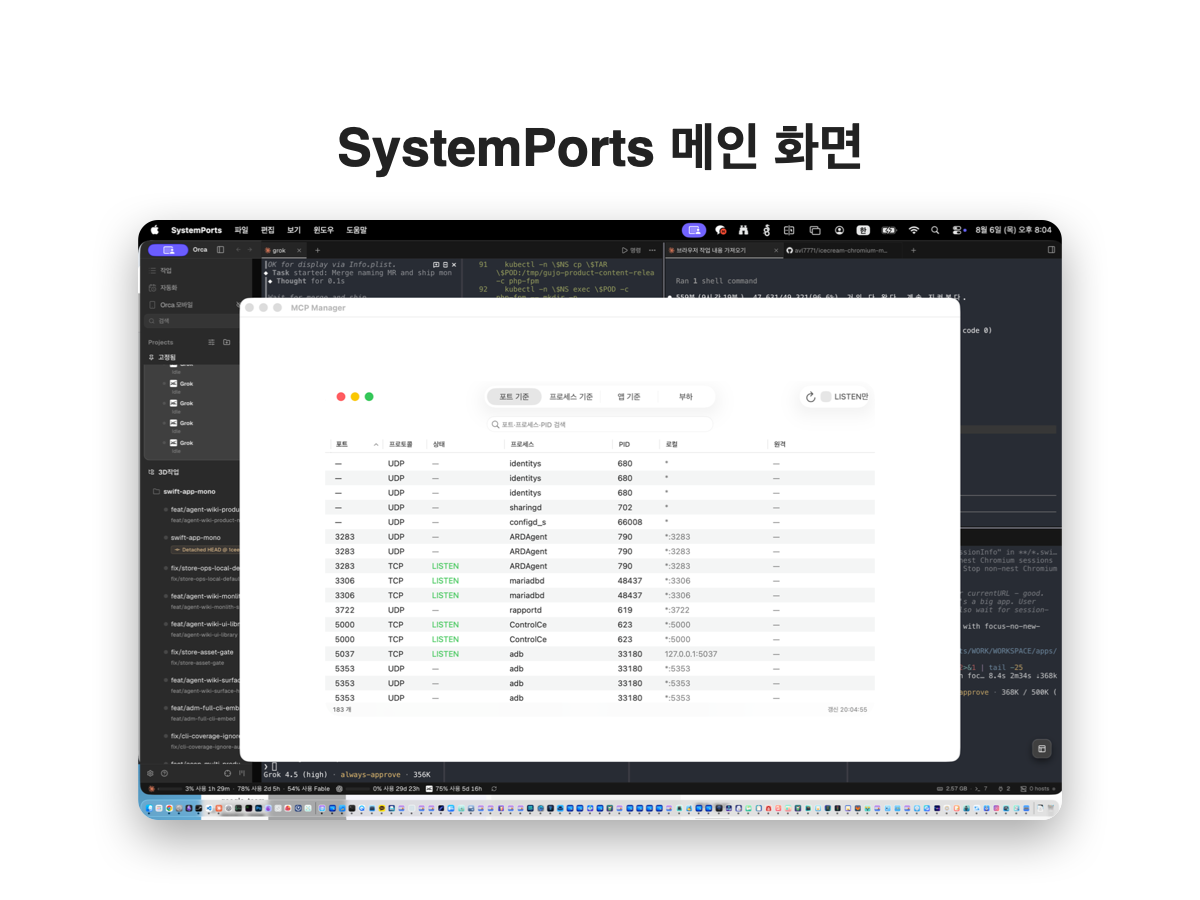
Task: Click the 한 input source icon
Action: pos(863,230)
